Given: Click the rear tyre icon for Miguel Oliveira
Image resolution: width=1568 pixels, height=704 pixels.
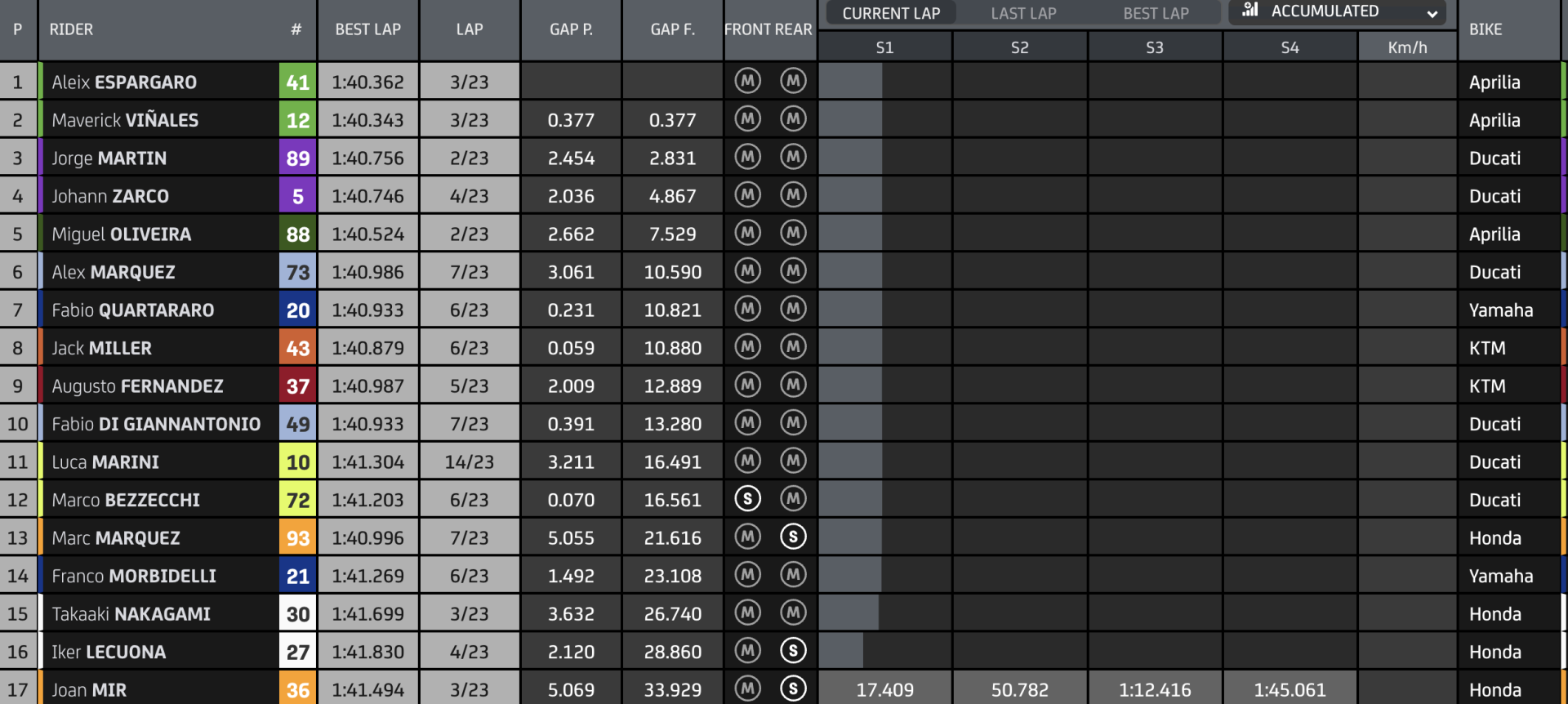Looking at the screenshot, I should pos(793,233).
